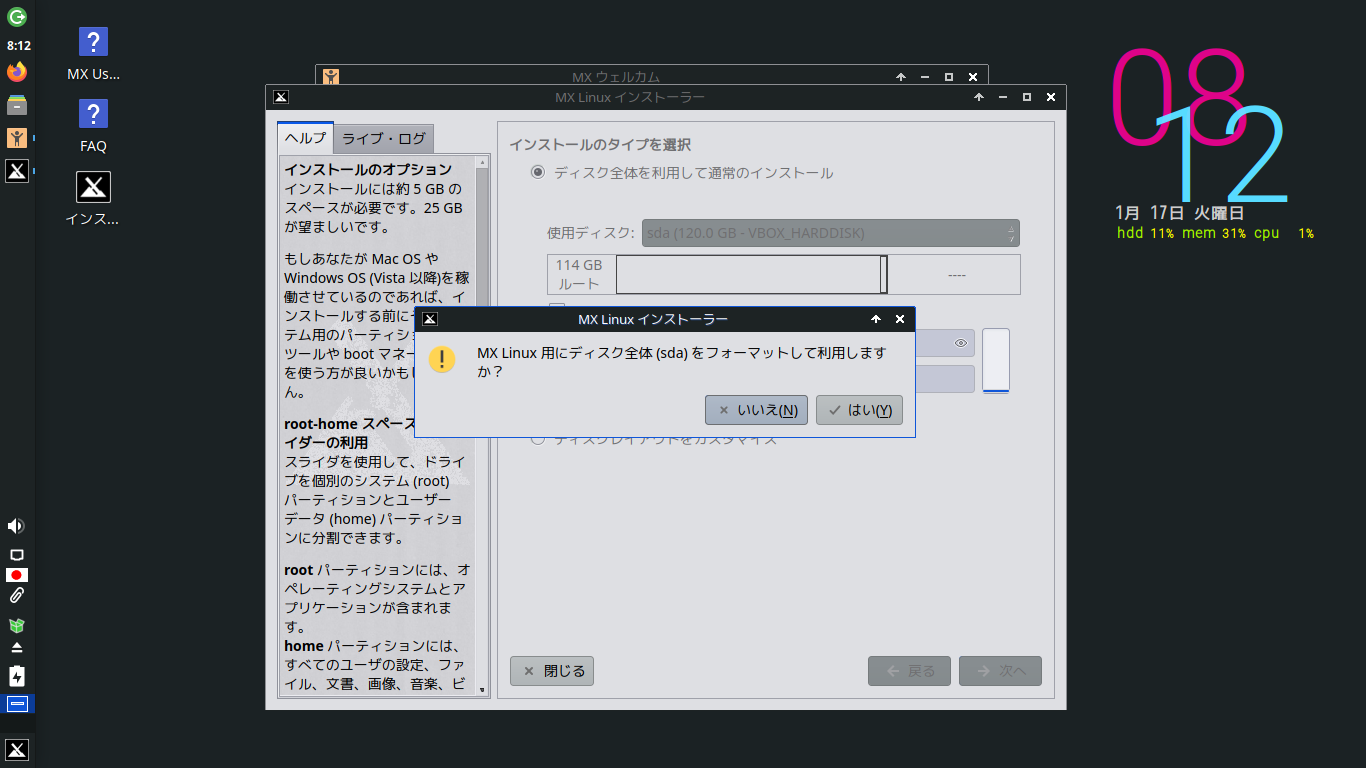Open the volume control tray icon
The width and height of the screenshot is (1366, 768).
coord(16,526)
